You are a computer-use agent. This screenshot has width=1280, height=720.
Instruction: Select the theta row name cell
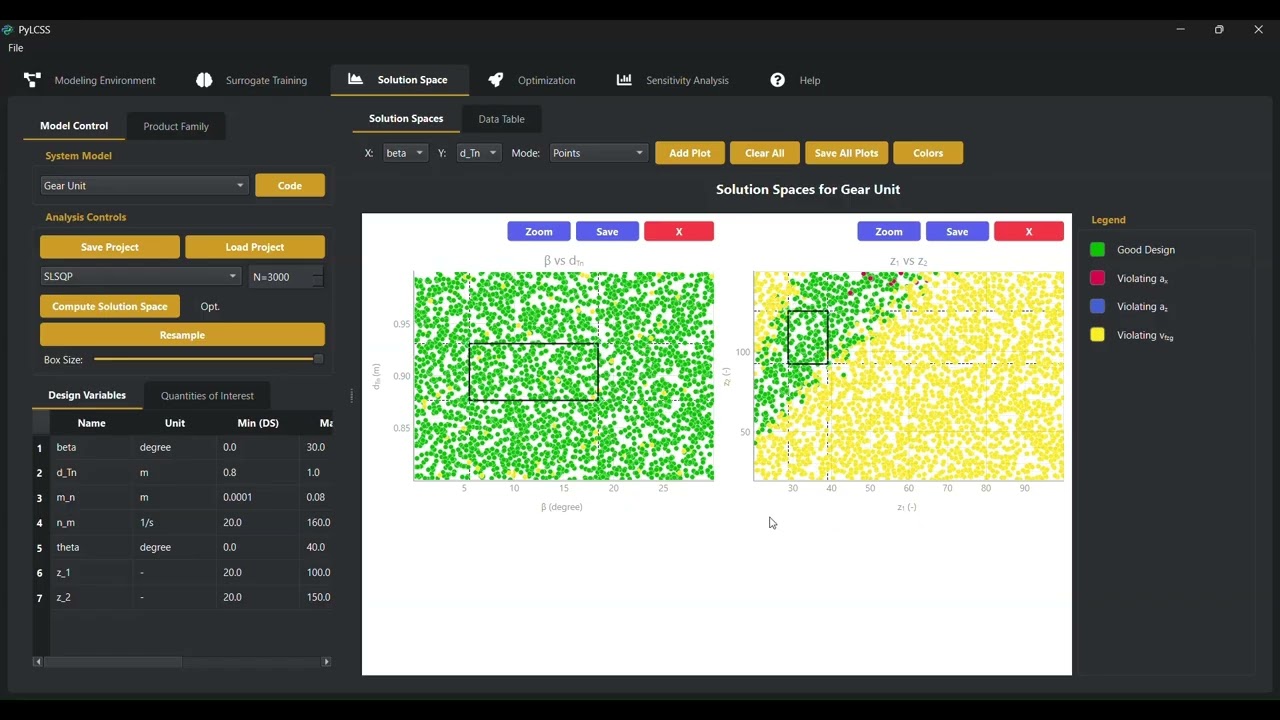pos(91,548)
